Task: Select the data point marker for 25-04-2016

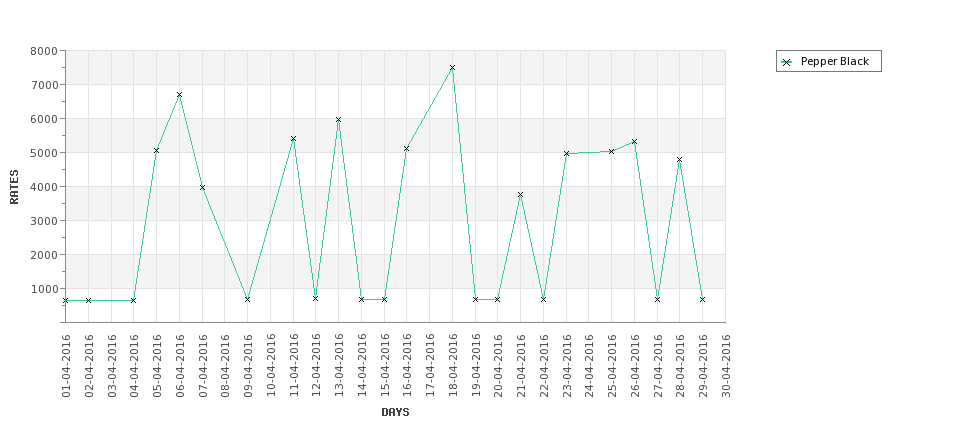Action: (611, 151)
